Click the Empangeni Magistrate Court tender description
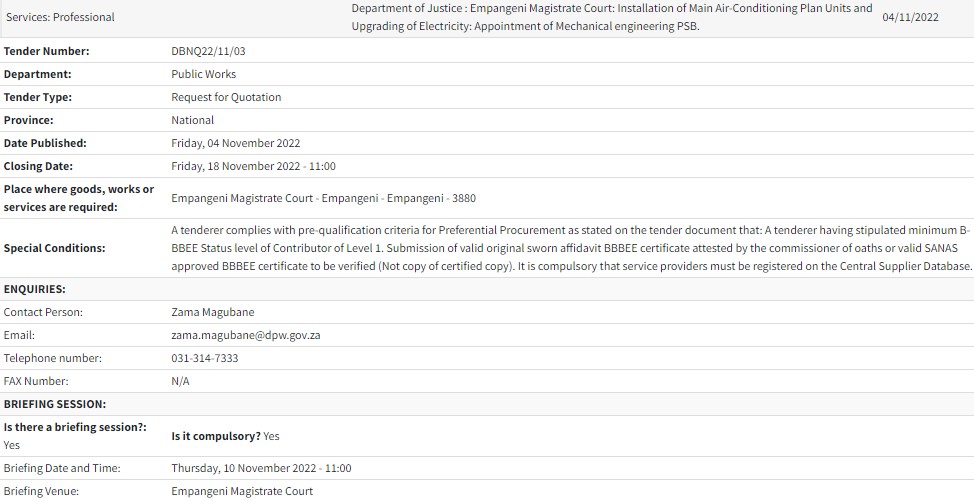Image resolution: width=974 pixels, height=501 pixels. tap(611, 17)
